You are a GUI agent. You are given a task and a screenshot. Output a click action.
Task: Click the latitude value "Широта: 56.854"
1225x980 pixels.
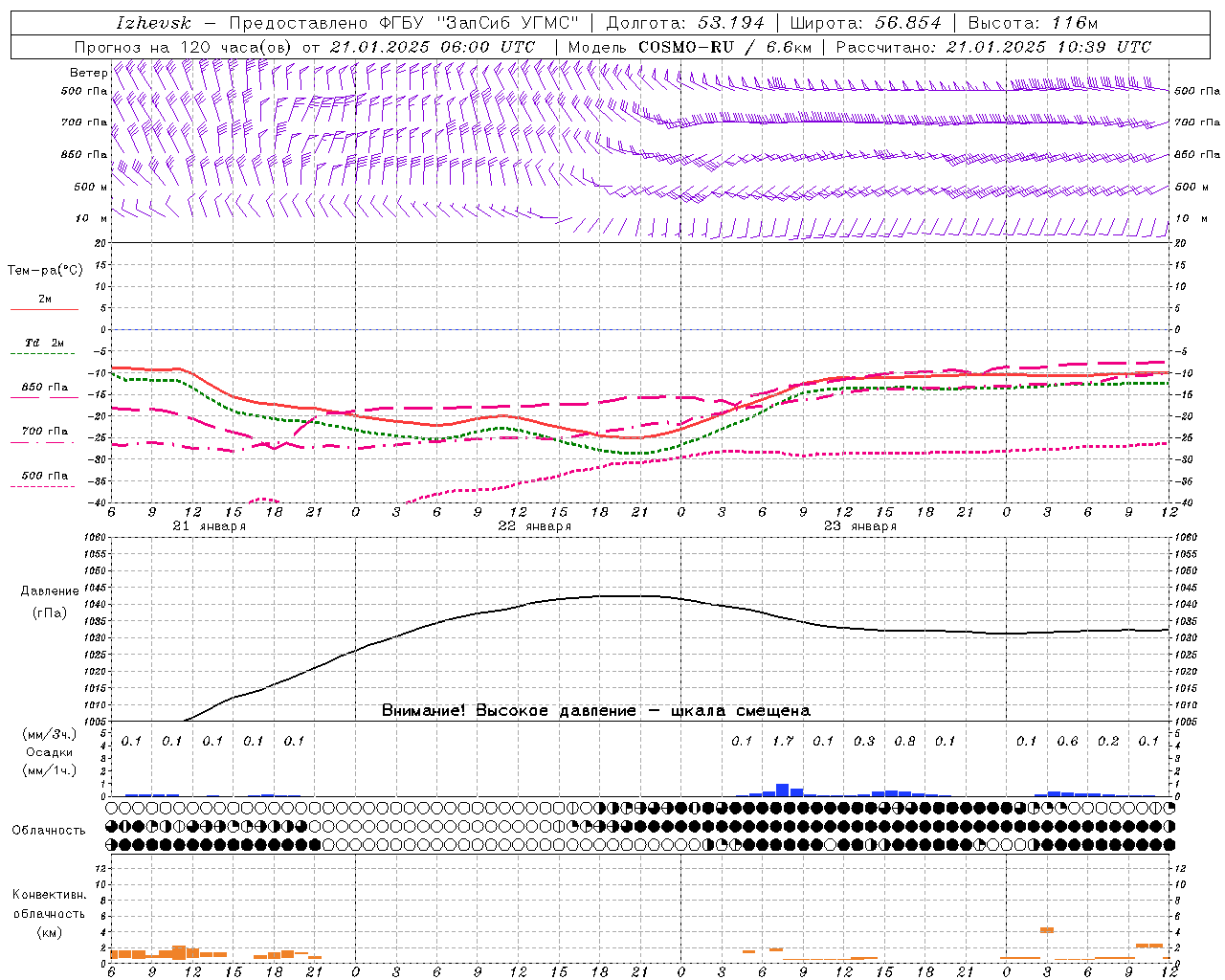pos(866,23)
